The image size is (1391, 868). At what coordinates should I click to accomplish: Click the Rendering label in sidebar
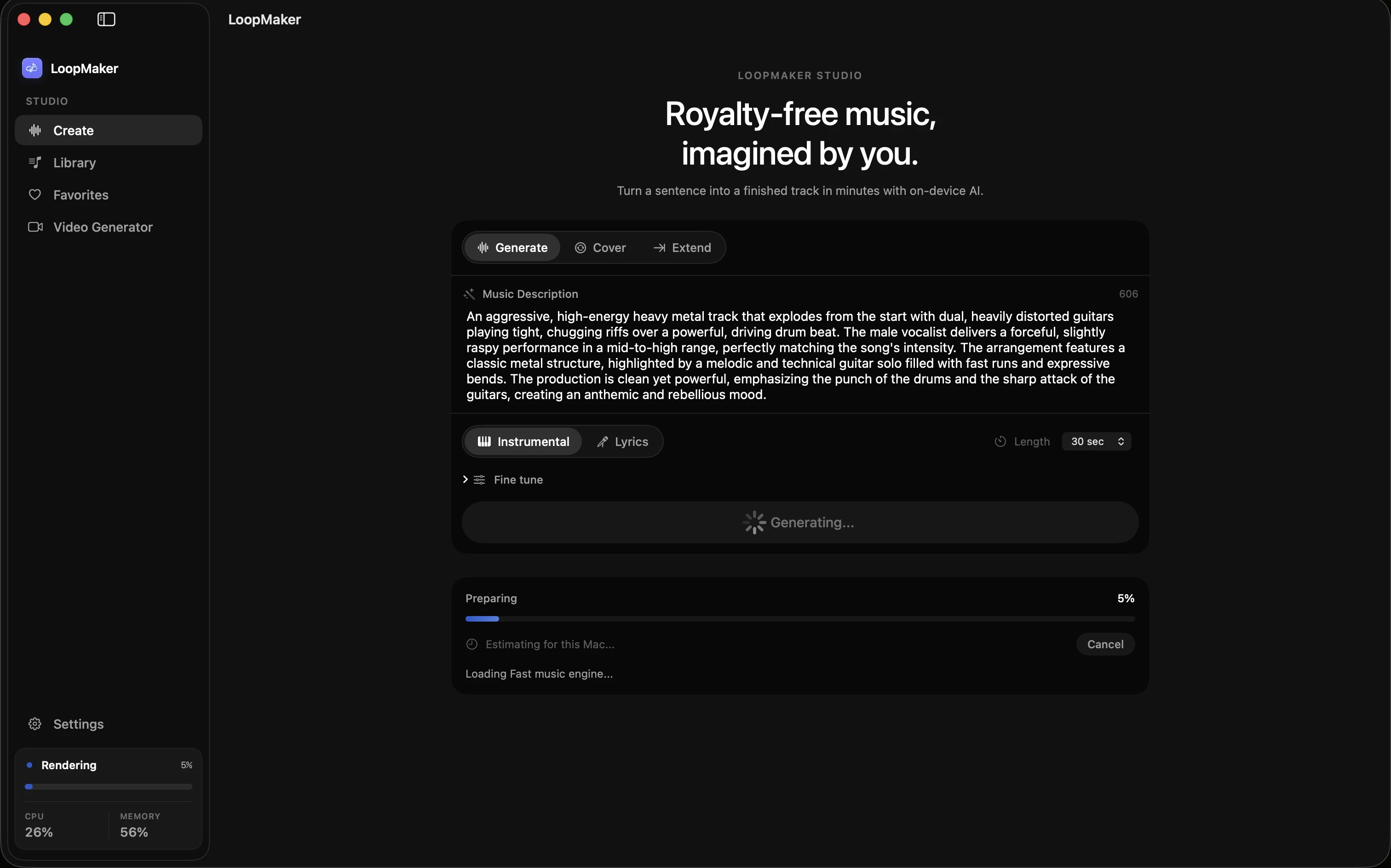(x=69, y=765)
